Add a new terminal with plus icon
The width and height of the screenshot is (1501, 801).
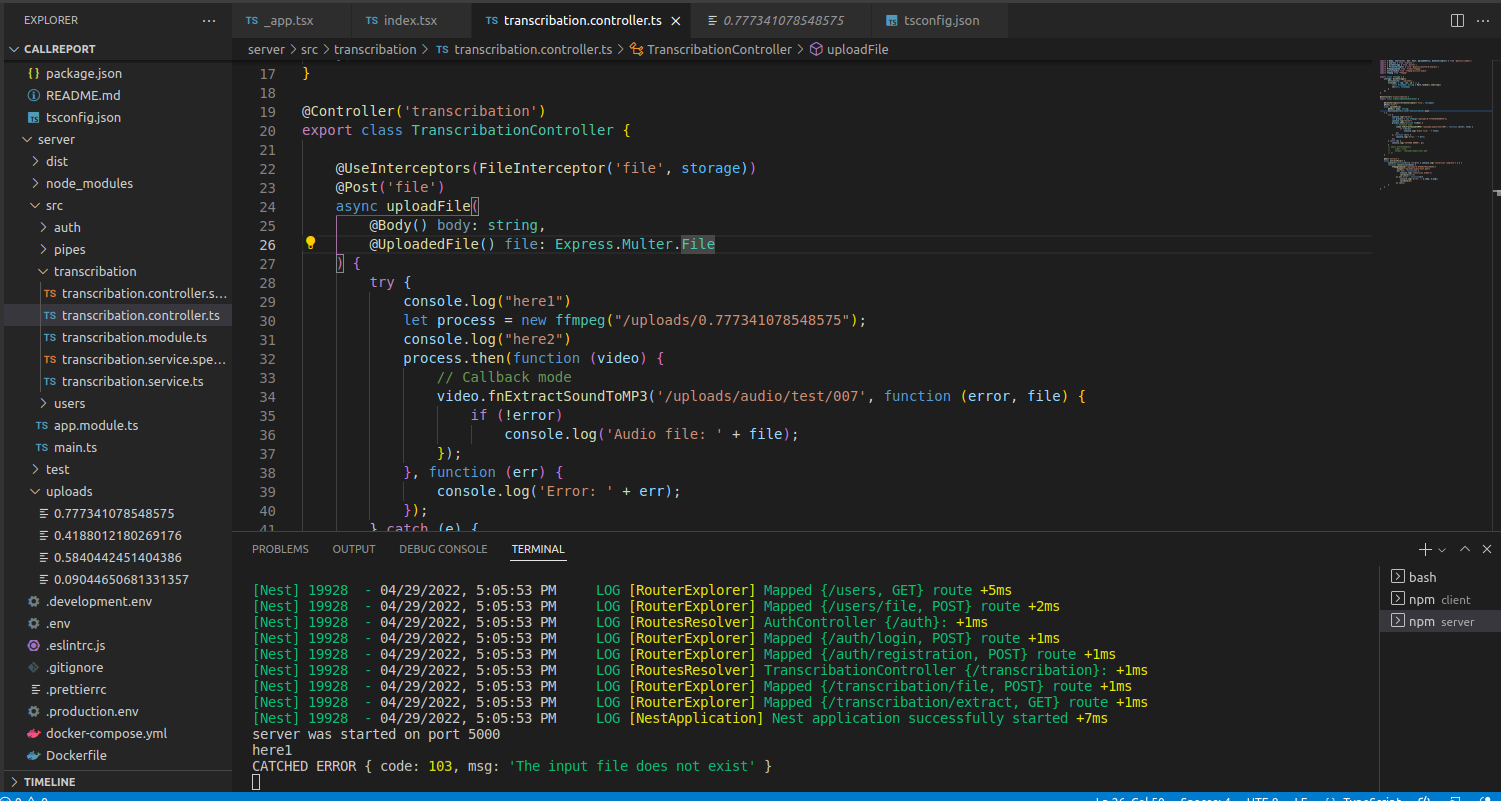[1425, 549]
